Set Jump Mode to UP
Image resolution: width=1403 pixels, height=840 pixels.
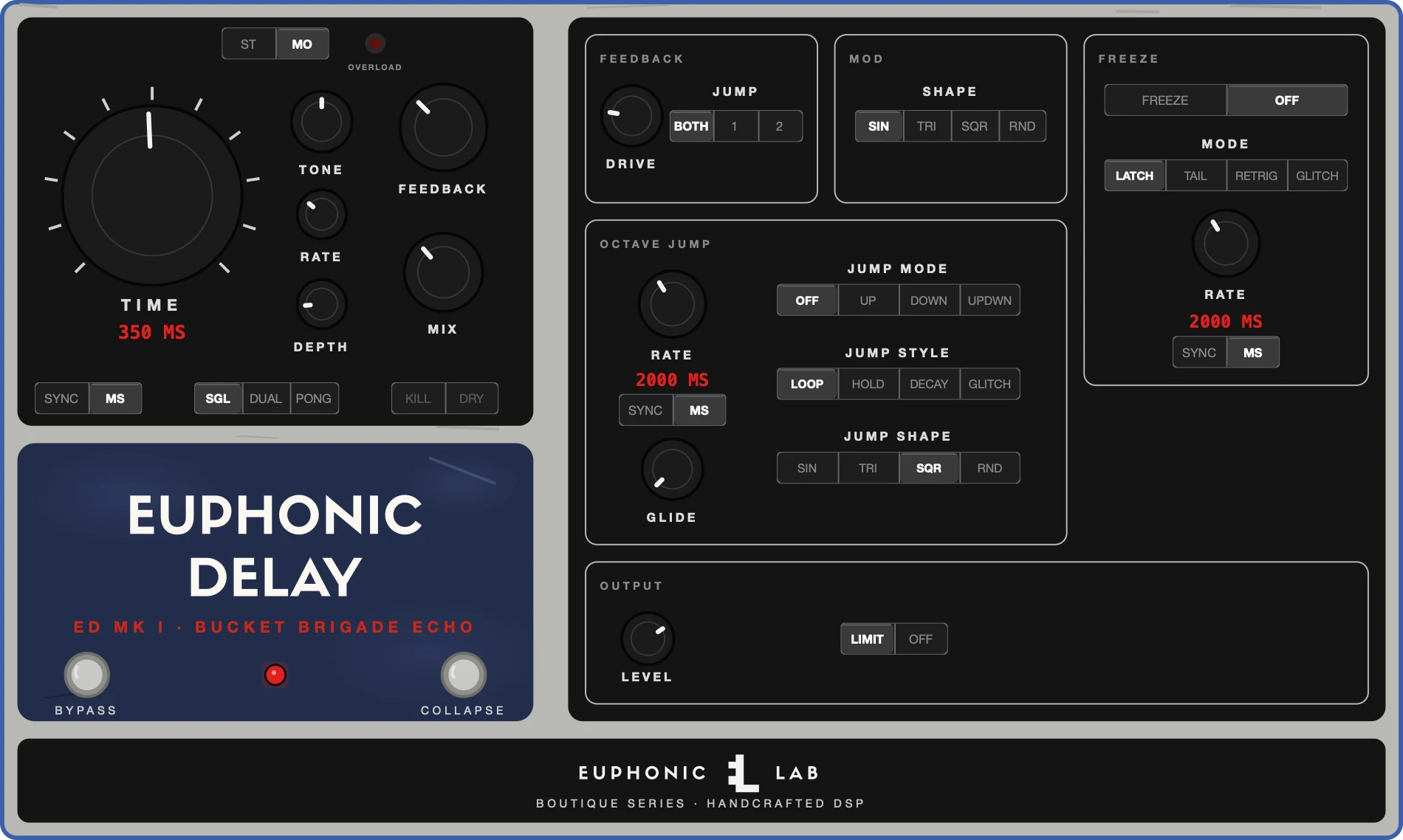click(868, 300)
